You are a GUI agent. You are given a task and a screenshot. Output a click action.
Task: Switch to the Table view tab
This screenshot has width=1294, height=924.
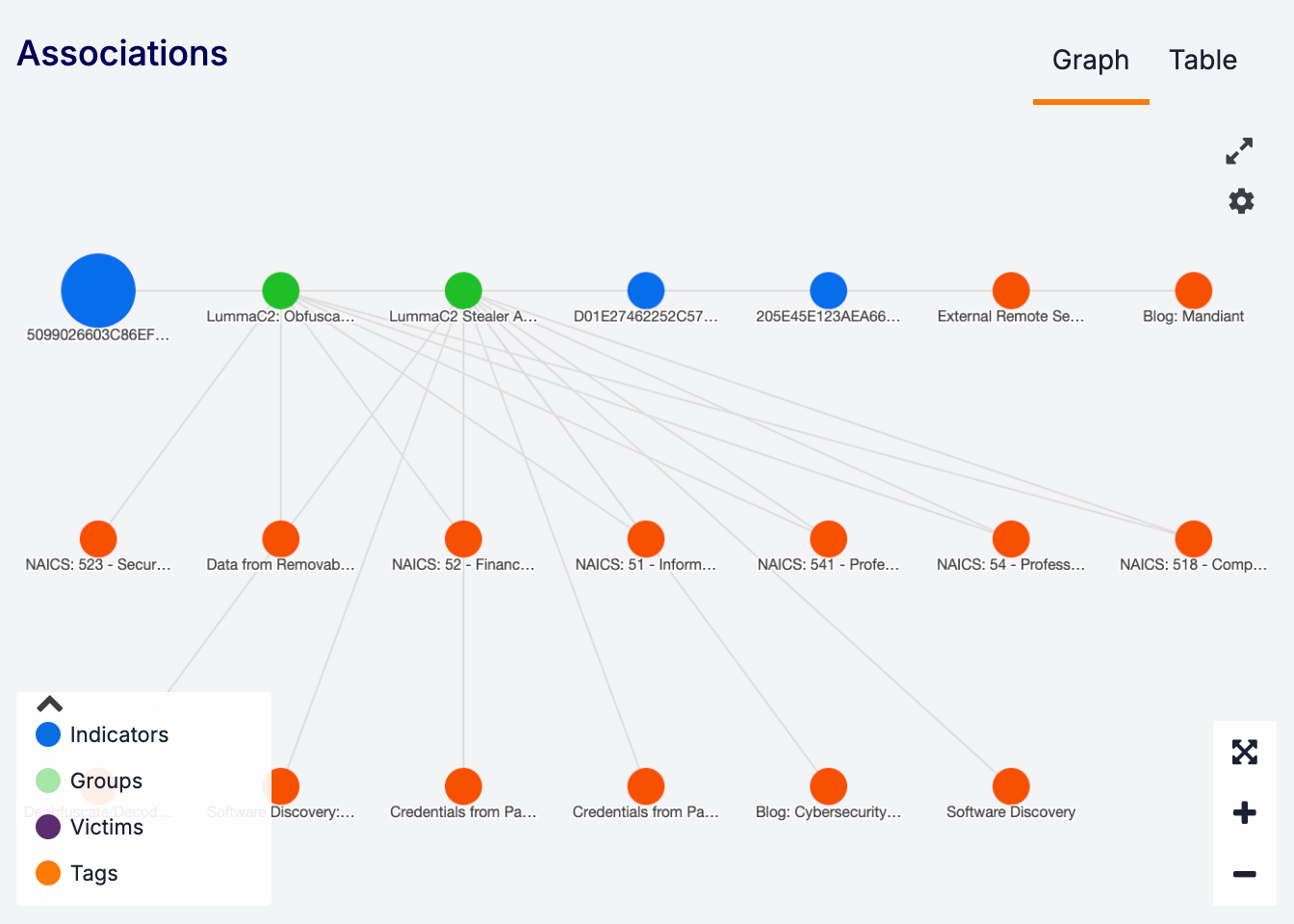pyautogui.click(x=1203, y=60)
